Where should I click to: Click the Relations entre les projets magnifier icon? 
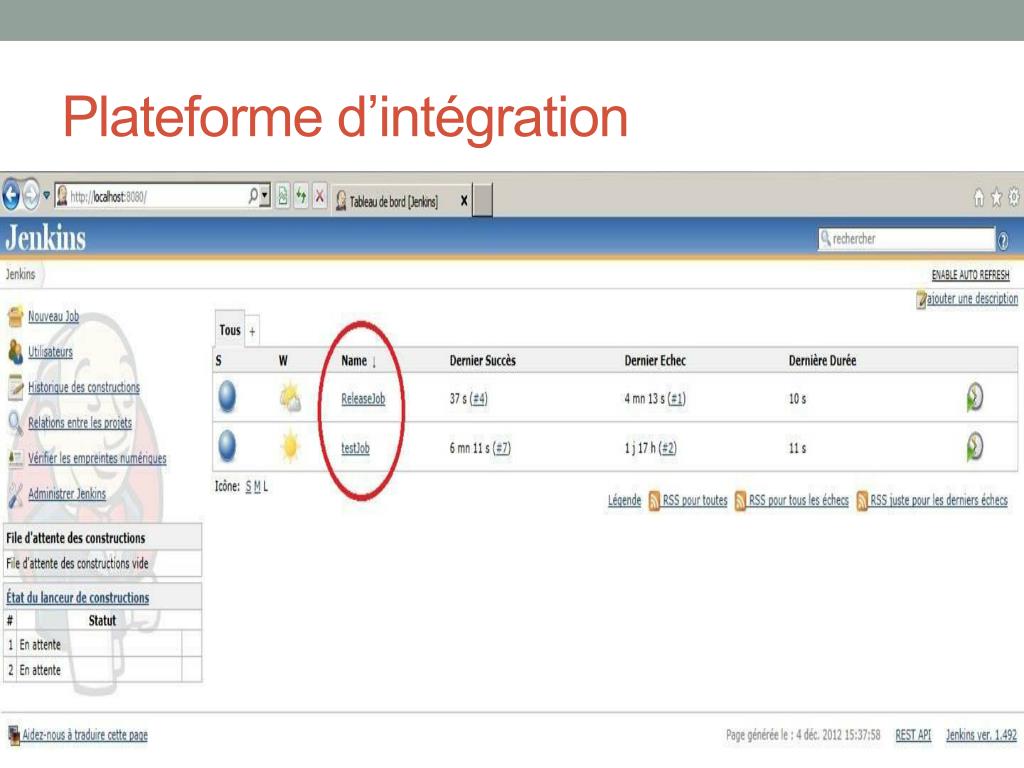[16, 423]
